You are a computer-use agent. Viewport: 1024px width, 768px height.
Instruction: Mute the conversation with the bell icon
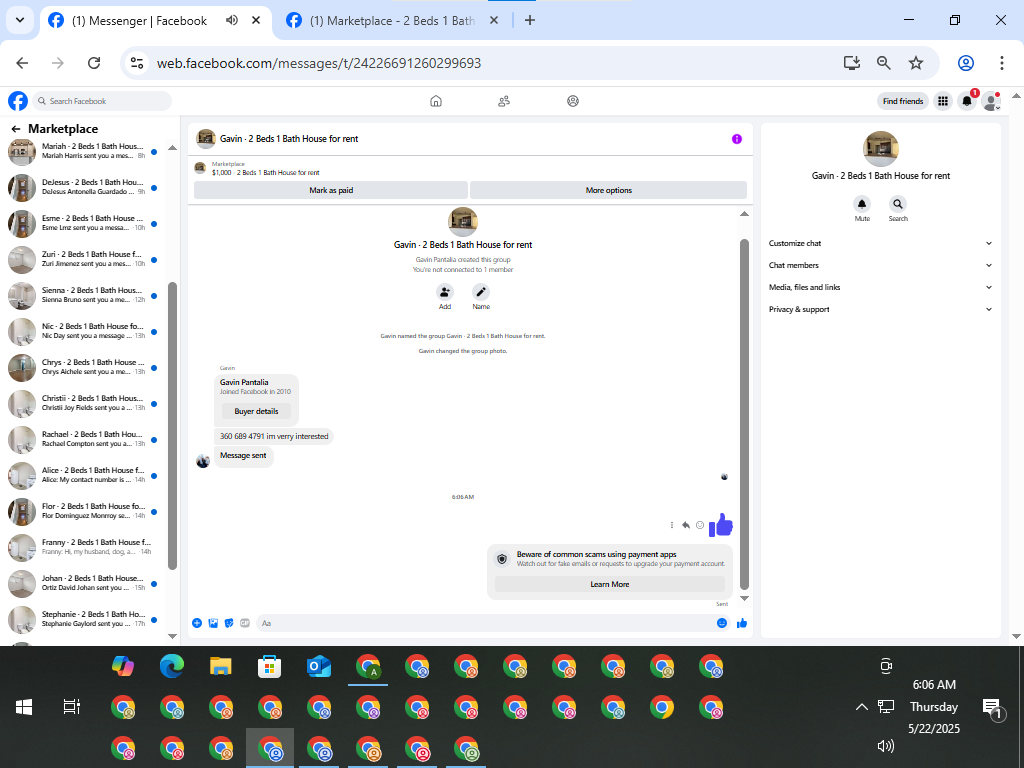tap(862, 204)
